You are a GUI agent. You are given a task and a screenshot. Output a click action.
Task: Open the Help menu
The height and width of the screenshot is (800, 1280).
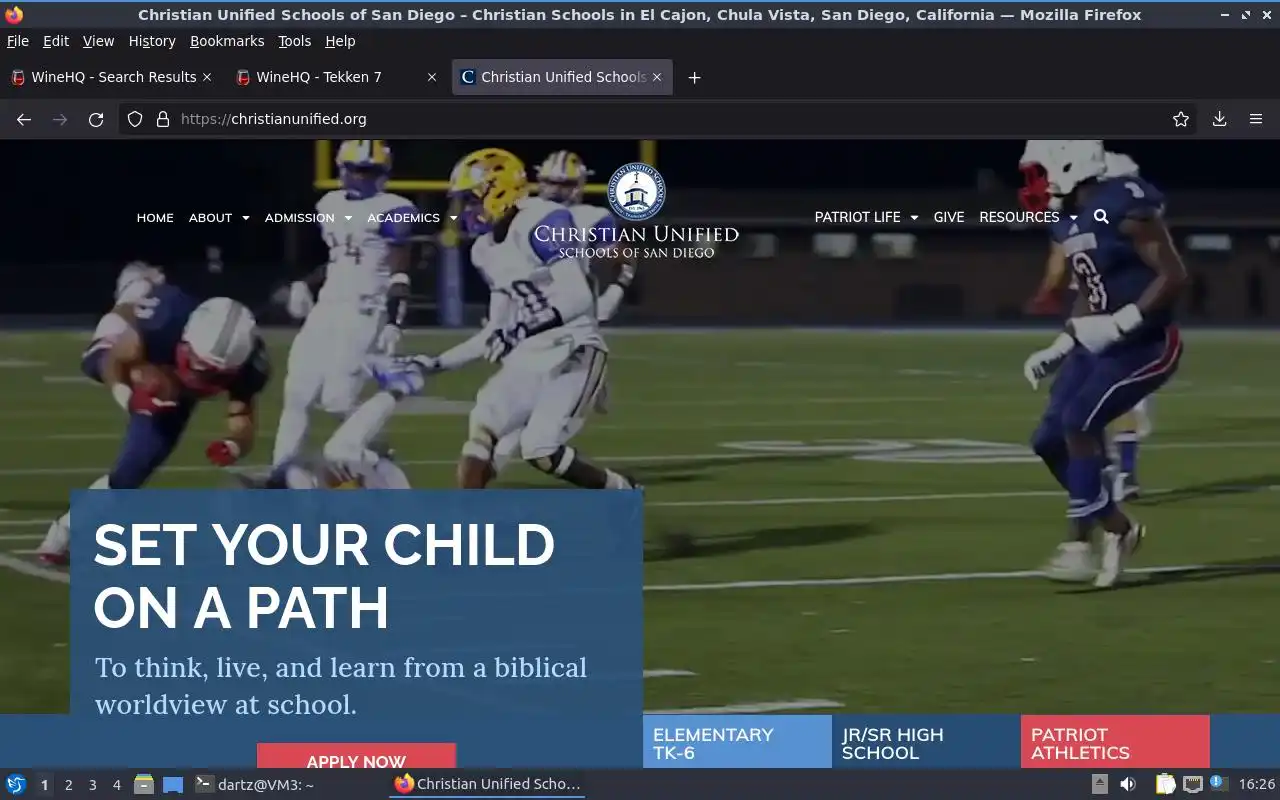tap(340, 41)
